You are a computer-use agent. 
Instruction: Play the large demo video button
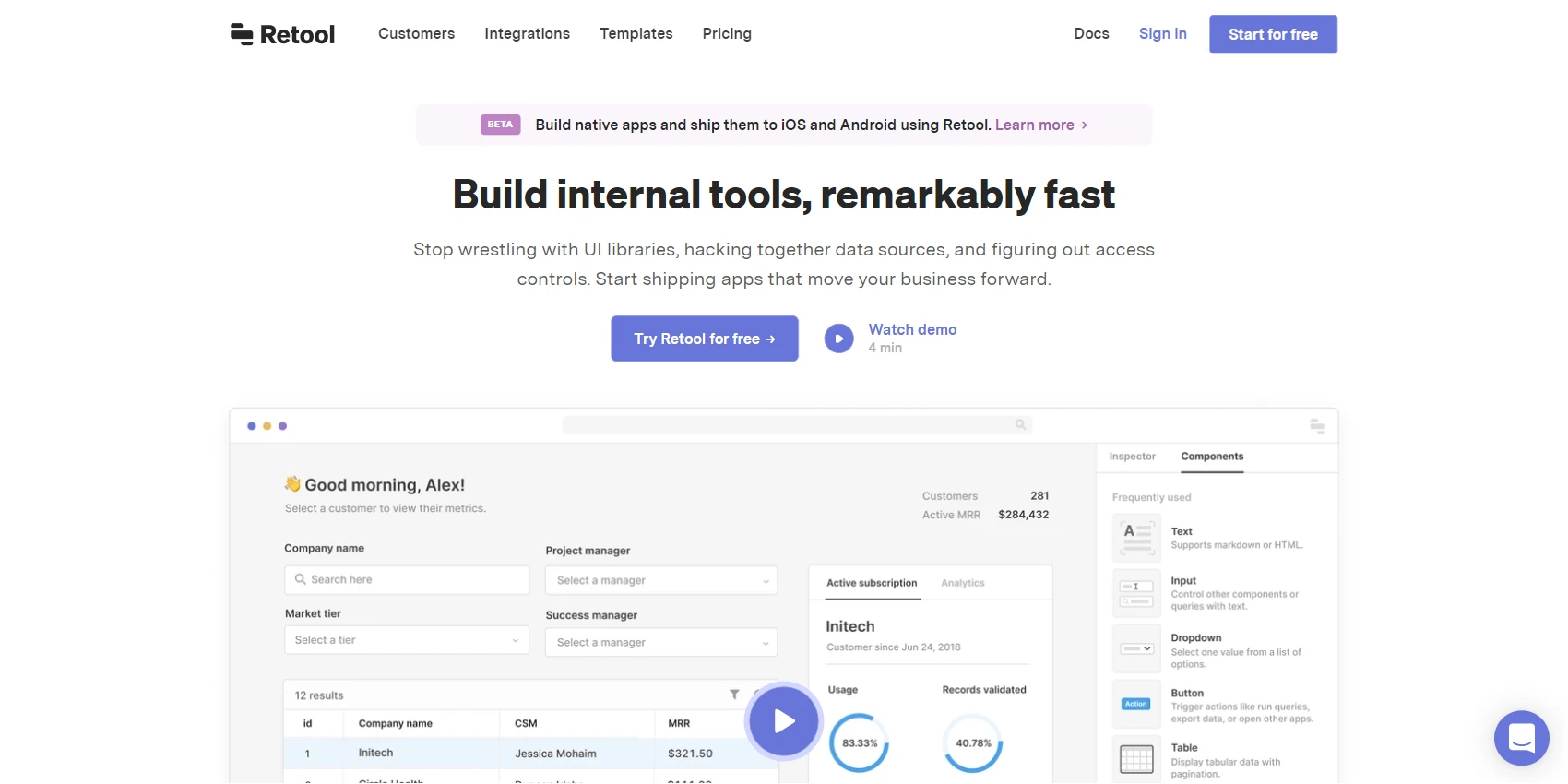coord(784,720)
